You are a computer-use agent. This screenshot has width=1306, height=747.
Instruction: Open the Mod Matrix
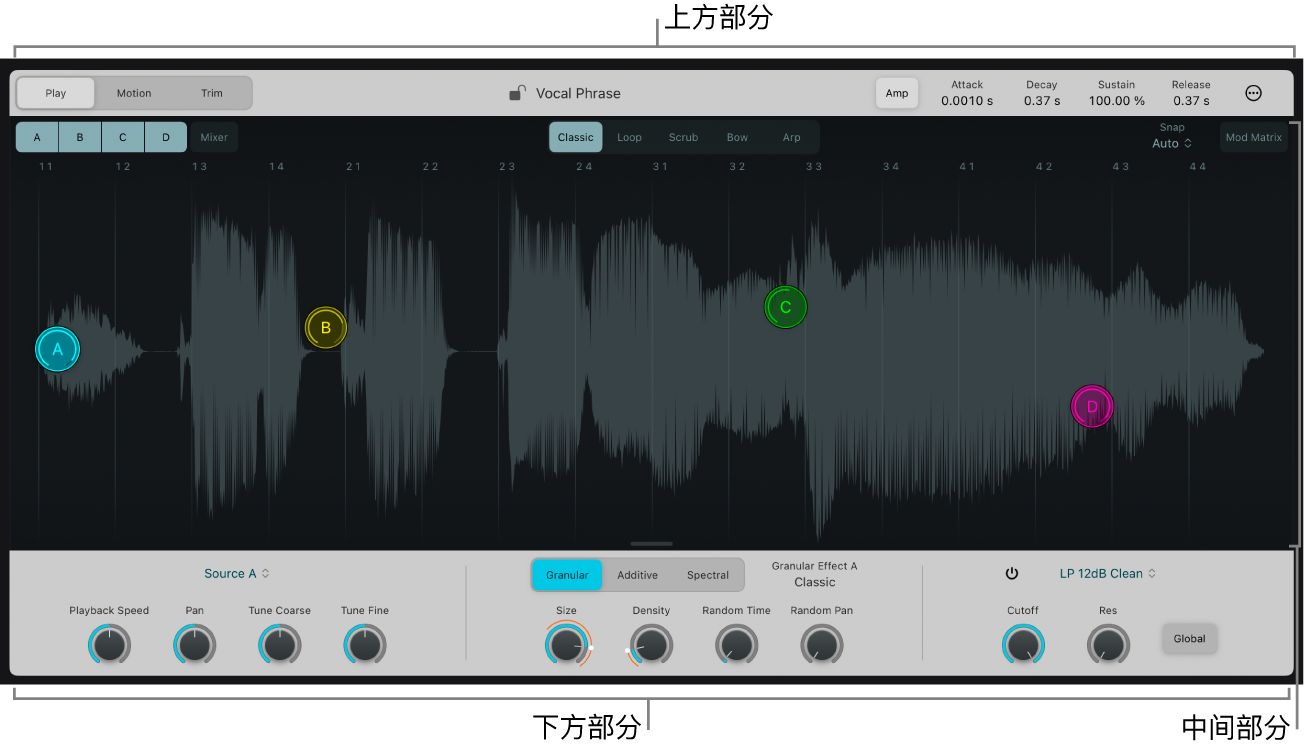[1254, 137]
